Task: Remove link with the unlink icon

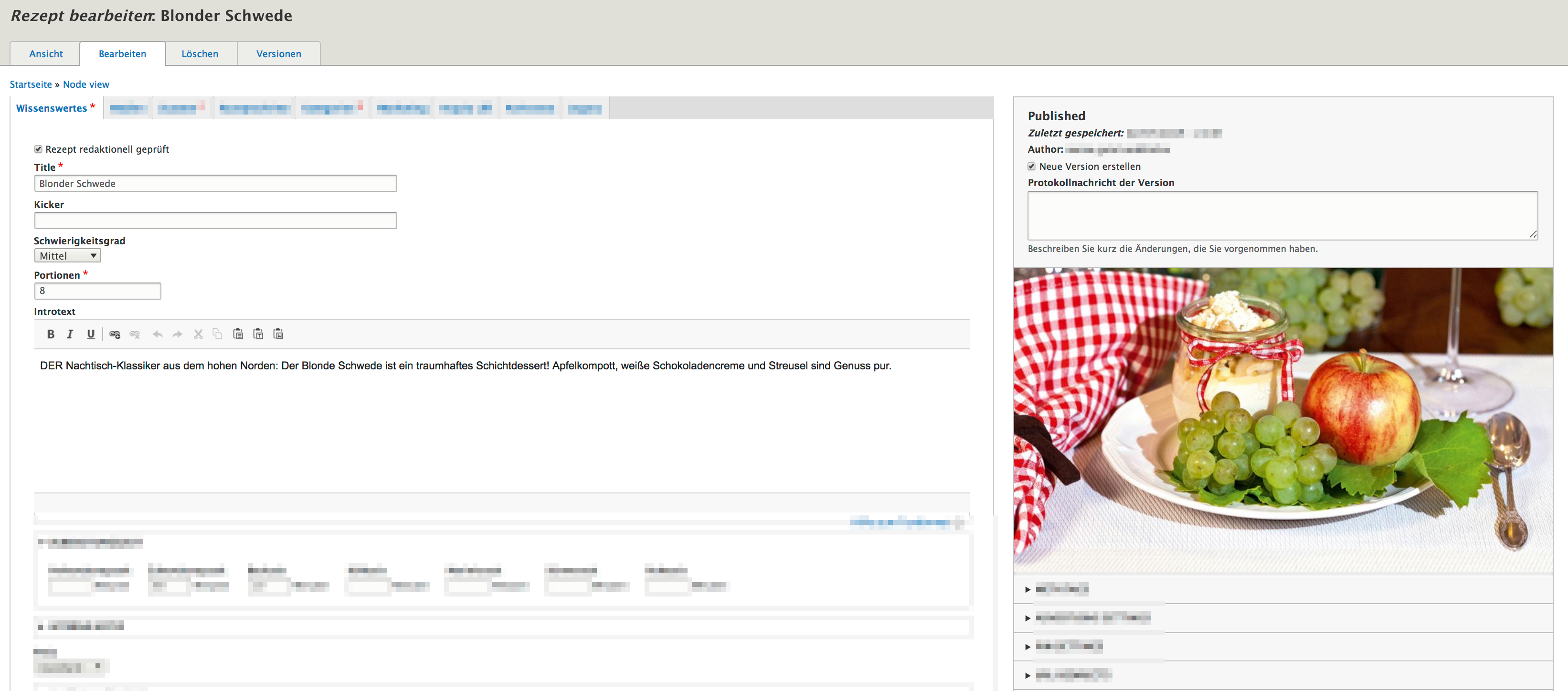Action: pos(135,334)
